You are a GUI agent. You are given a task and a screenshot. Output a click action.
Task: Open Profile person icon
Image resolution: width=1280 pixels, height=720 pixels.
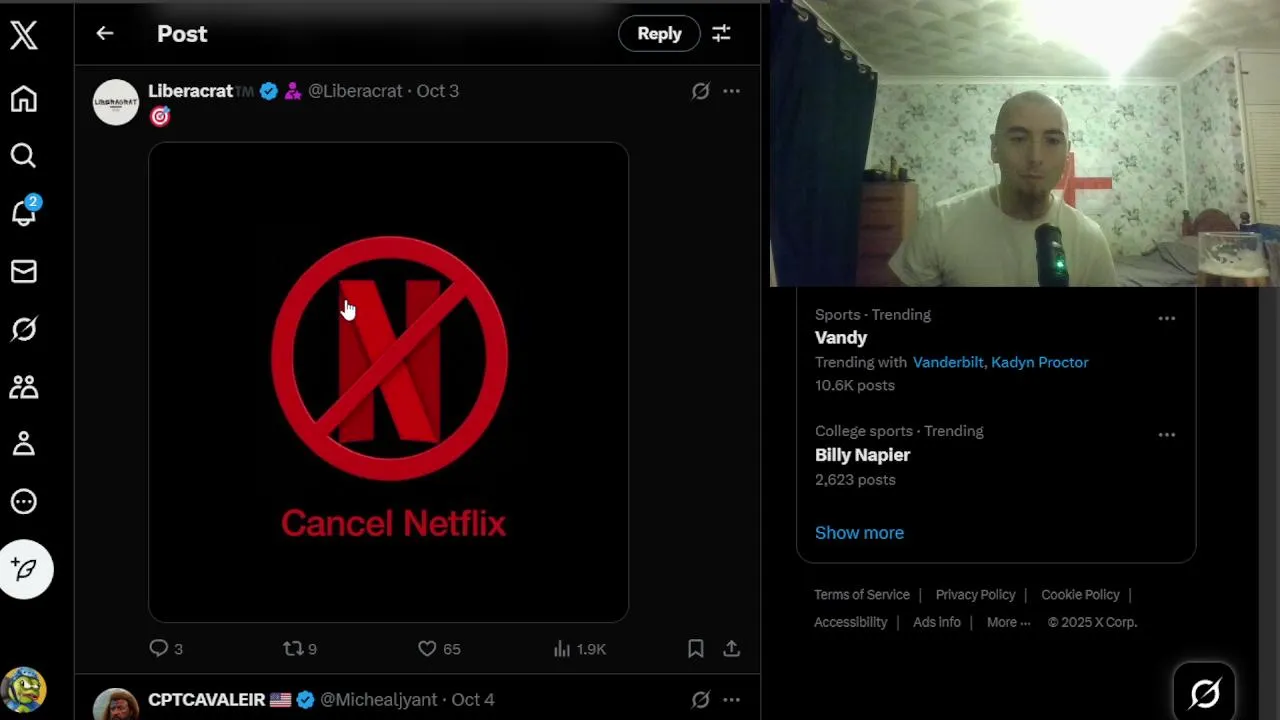coord(24,444)
